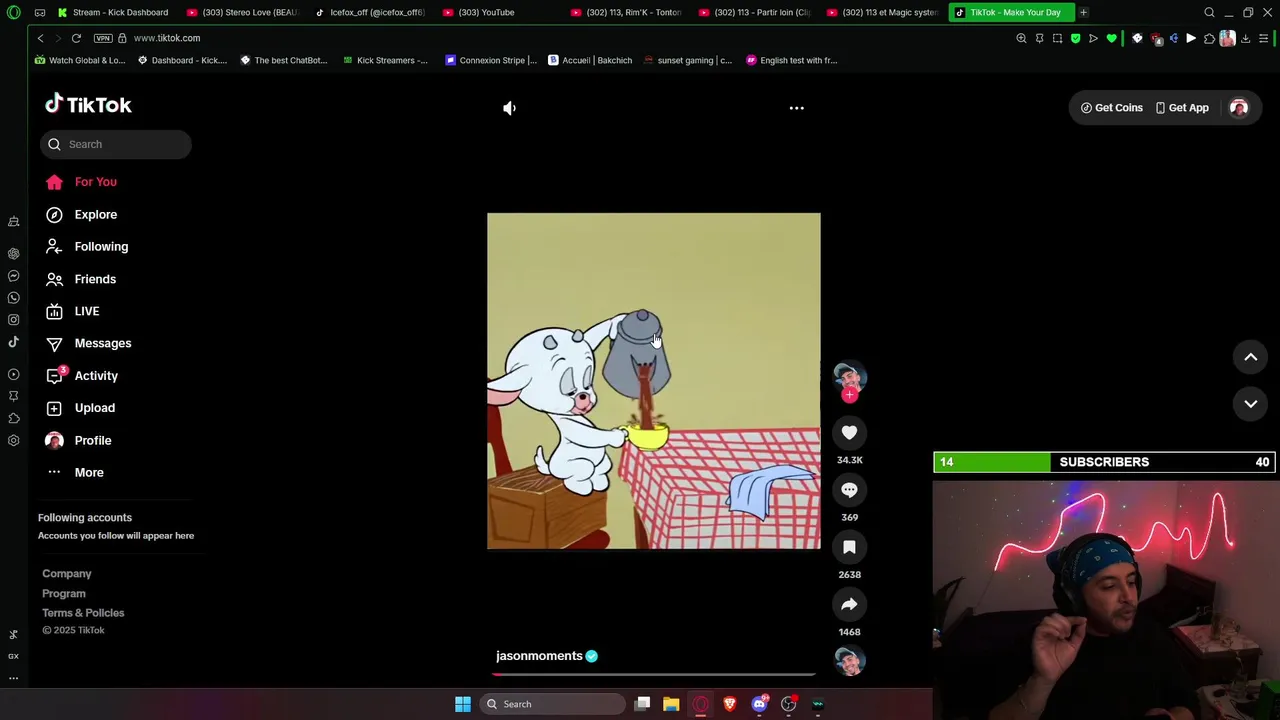Share the video via arrow icon (1468)

click(849, 604)
